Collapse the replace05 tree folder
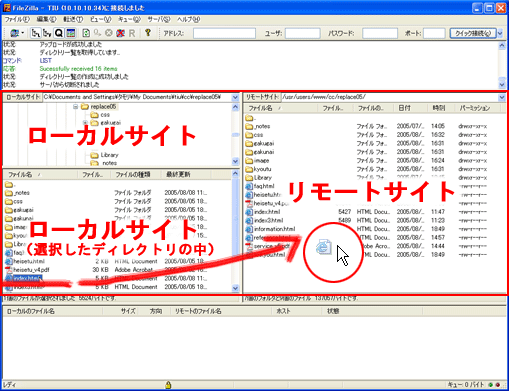Screen dimensions: 509x391 (75, 107)
